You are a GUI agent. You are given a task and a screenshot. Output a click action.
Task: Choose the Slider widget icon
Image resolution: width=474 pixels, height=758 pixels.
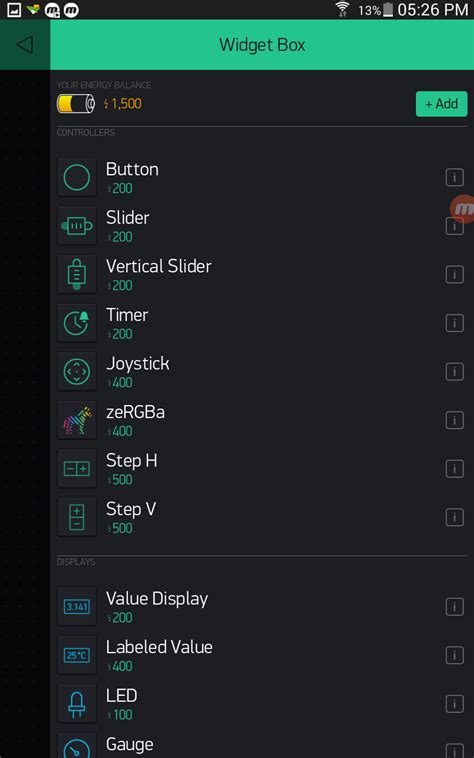coord(77,226)
